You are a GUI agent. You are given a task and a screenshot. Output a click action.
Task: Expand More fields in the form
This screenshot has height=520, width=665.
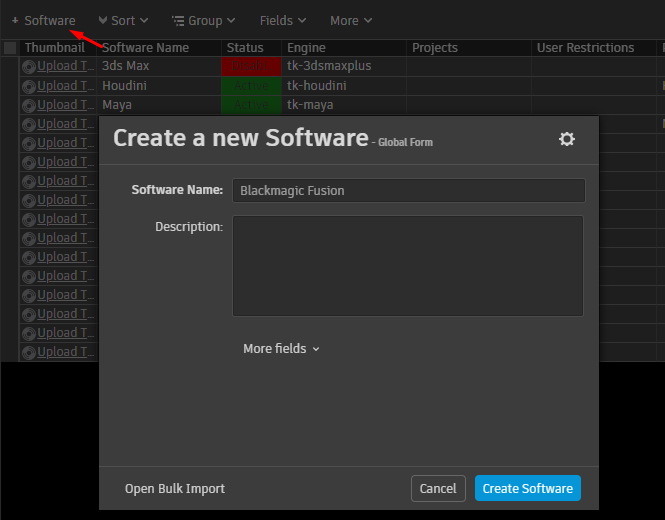pos(281,349)
